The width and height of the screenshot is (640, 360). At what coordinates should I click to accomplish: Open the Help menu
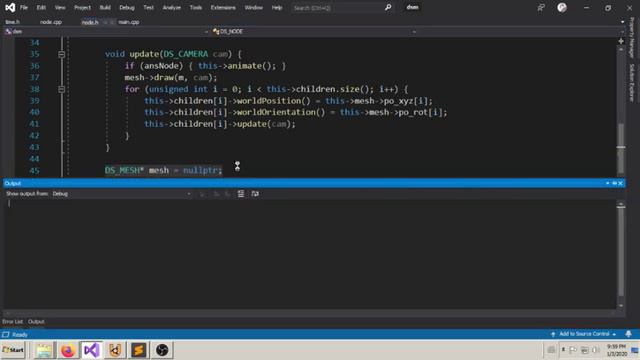[x=277, y=7]
